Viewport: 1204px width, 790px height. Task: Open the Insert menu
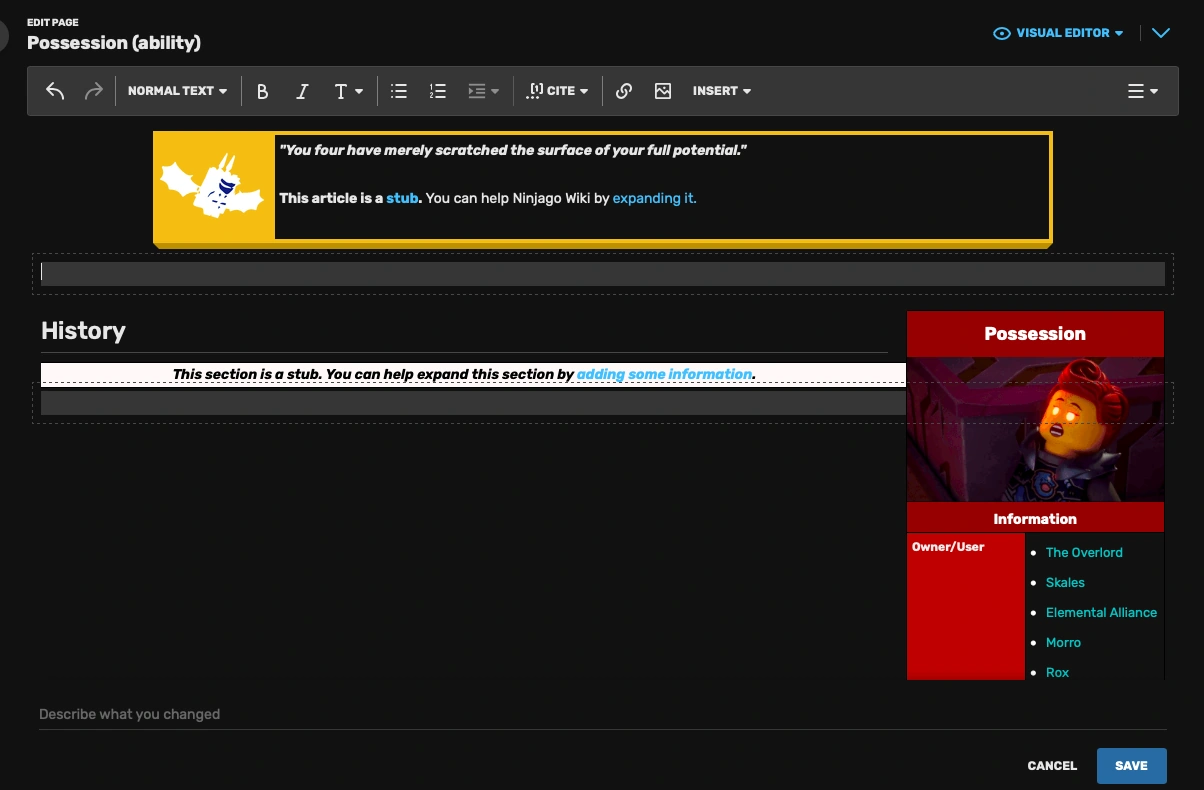click(x=721, y=91)
